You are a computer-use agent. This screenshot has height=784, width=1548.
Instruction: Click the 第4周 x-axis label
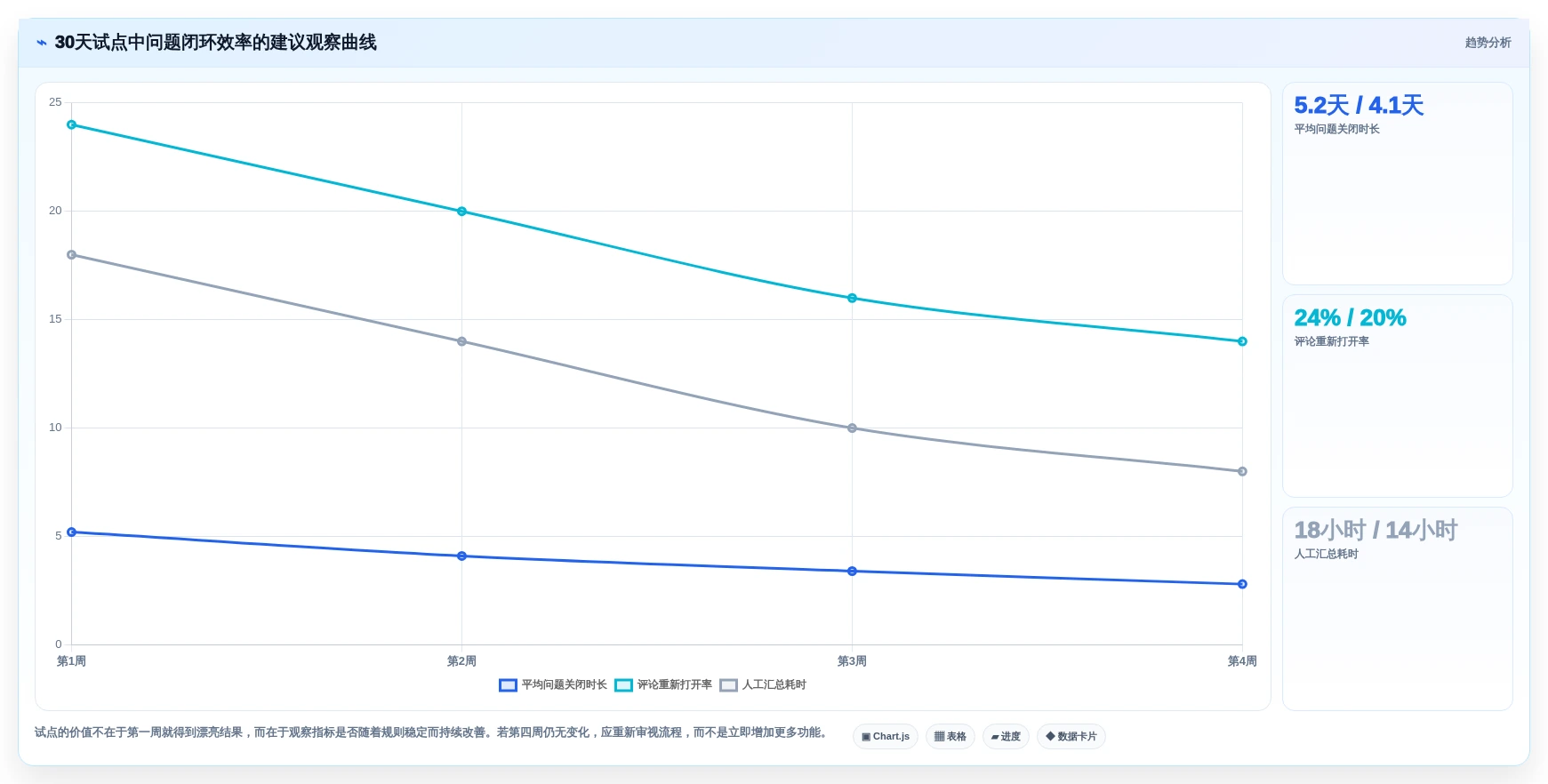1242,661
